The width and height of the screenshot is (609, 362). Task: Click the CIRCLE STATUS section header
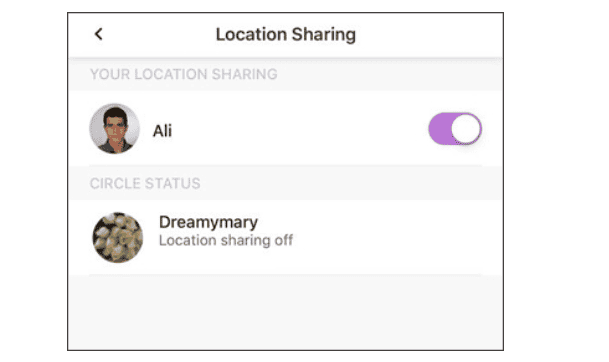click(145, 183)
